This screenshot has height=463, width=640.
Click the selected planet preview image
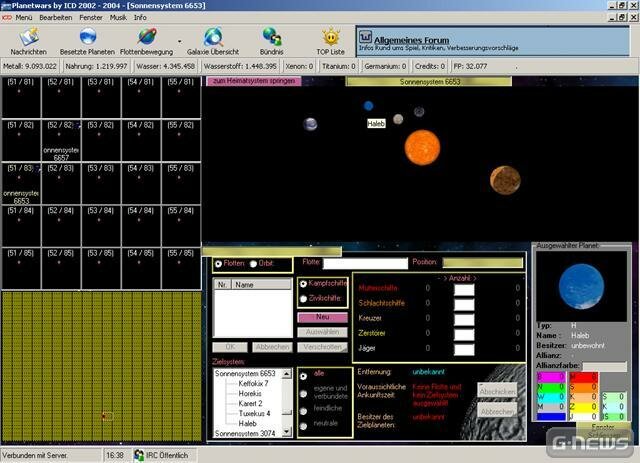click(x=581, y=286)
